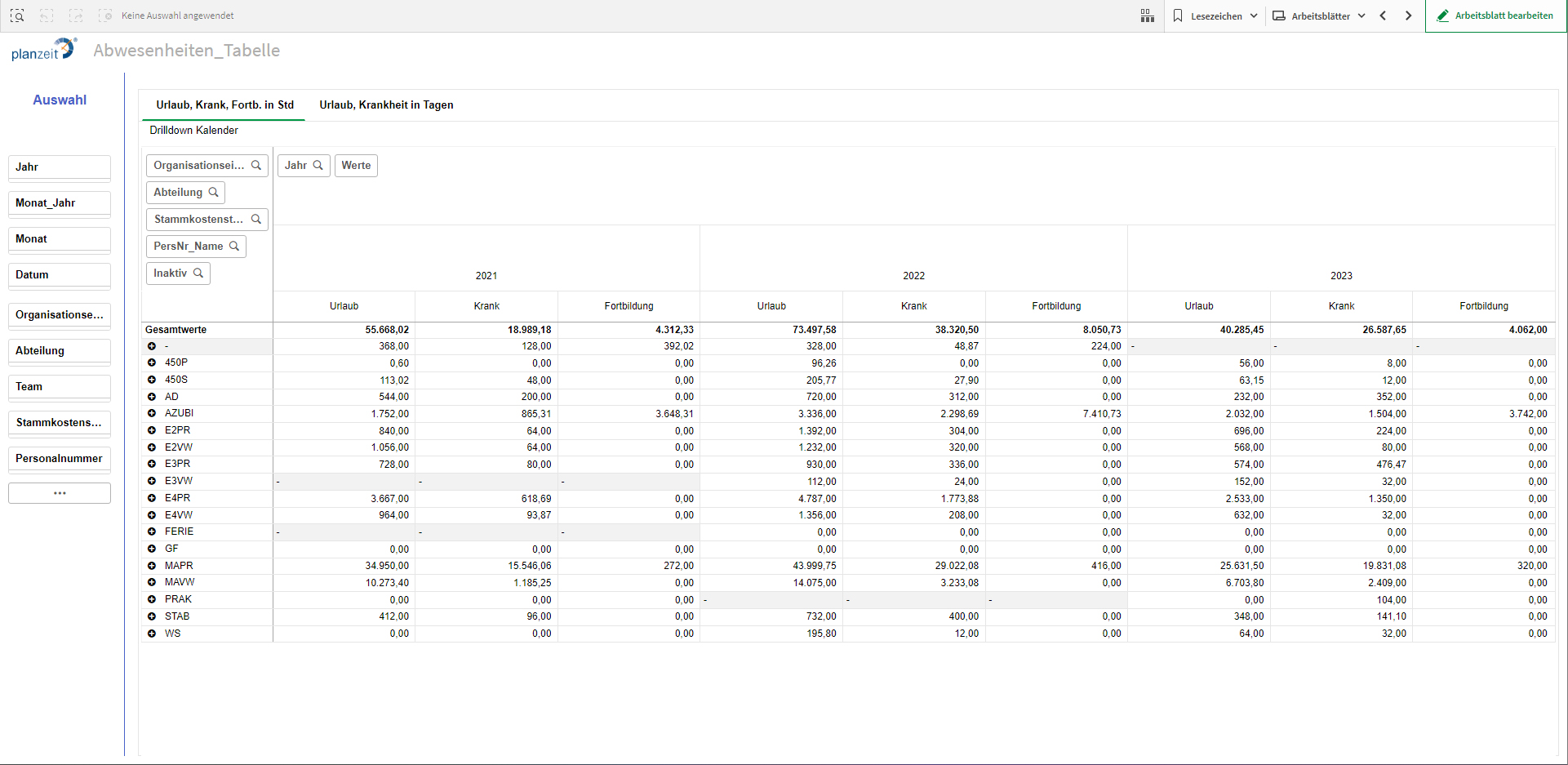The width and height of the screenshot is (1568, 765).
Task: Expand the MAPR row
Action: click(x=152, y=566)
